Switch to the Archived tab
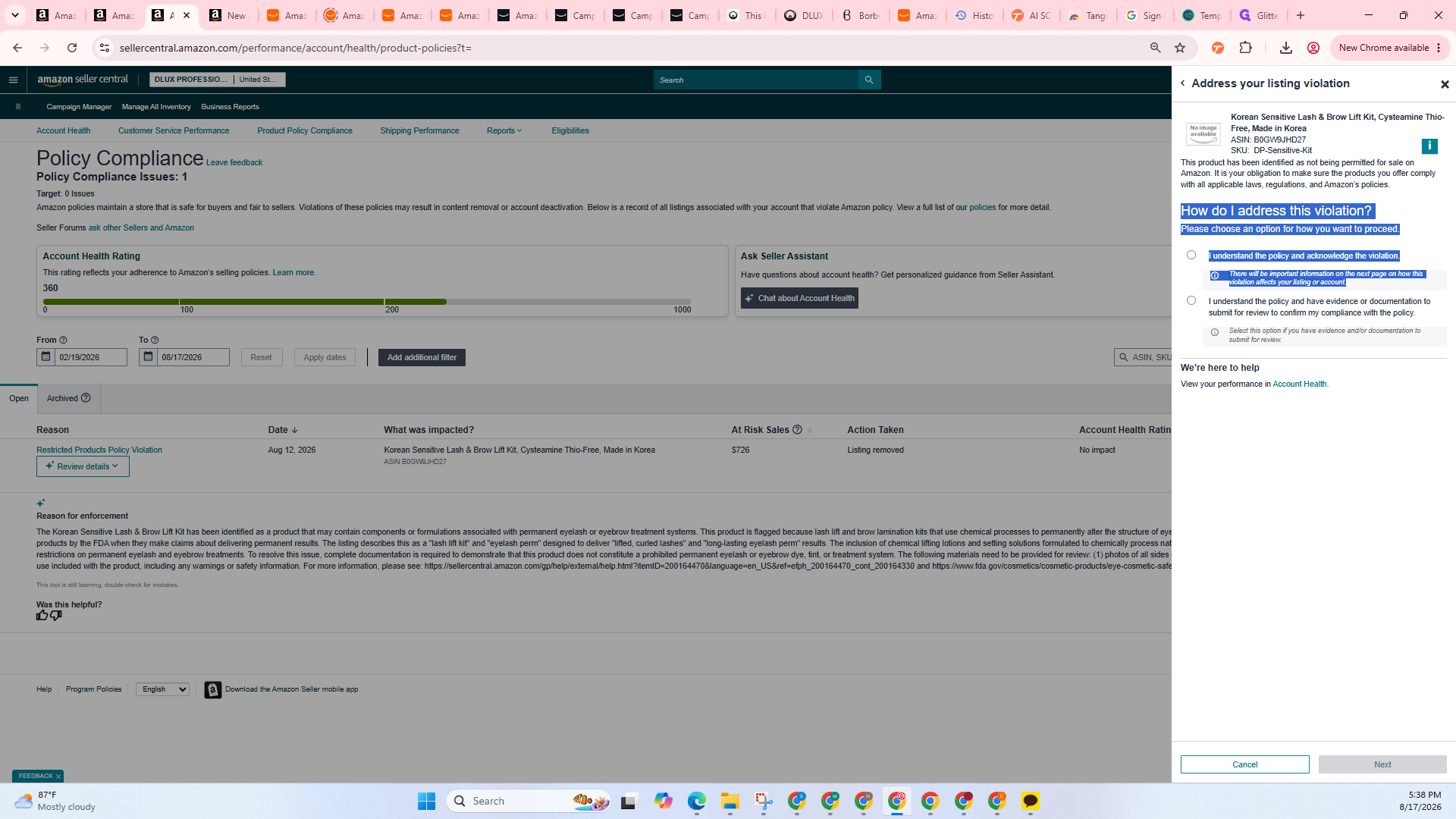This screenshot has width=1456, height=819. click(68, 399)
